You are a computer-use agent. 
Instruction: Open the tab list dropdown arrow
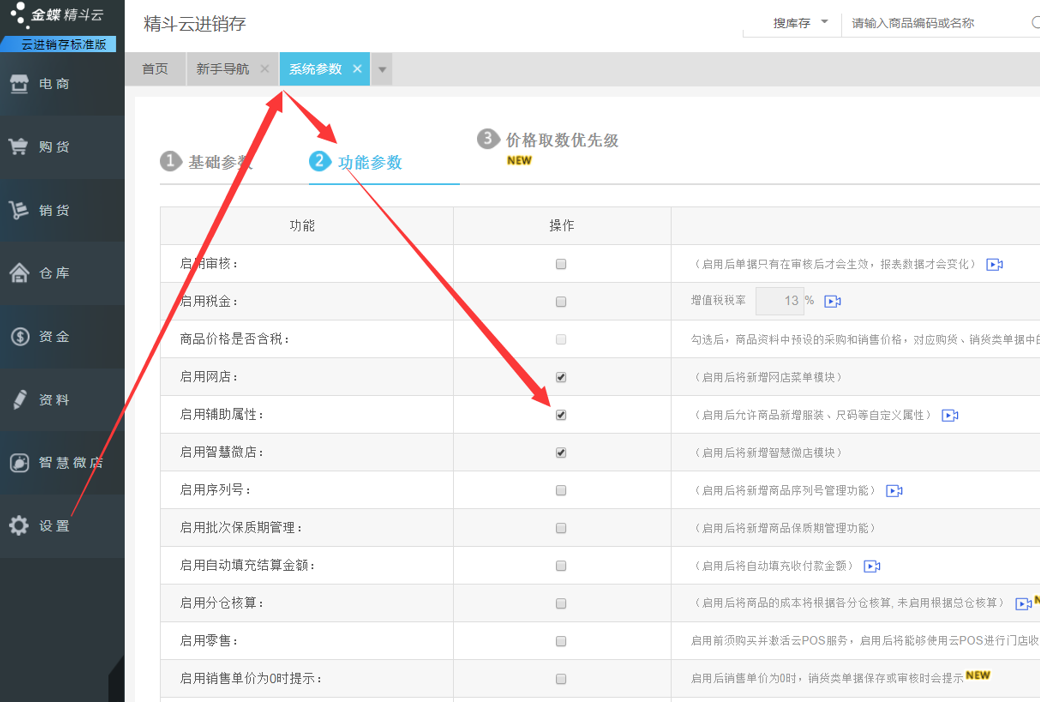(x=382, y=69)
